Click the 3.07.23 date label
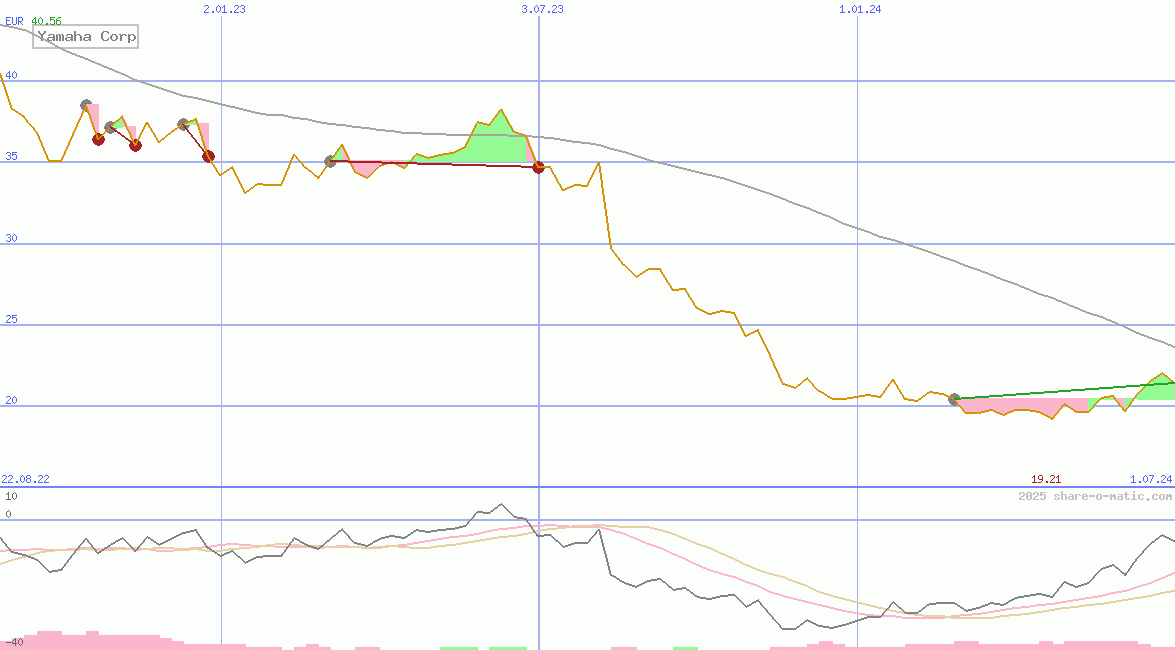The width and height of the screenshot is (1175, 650). [x=543, y=9]
